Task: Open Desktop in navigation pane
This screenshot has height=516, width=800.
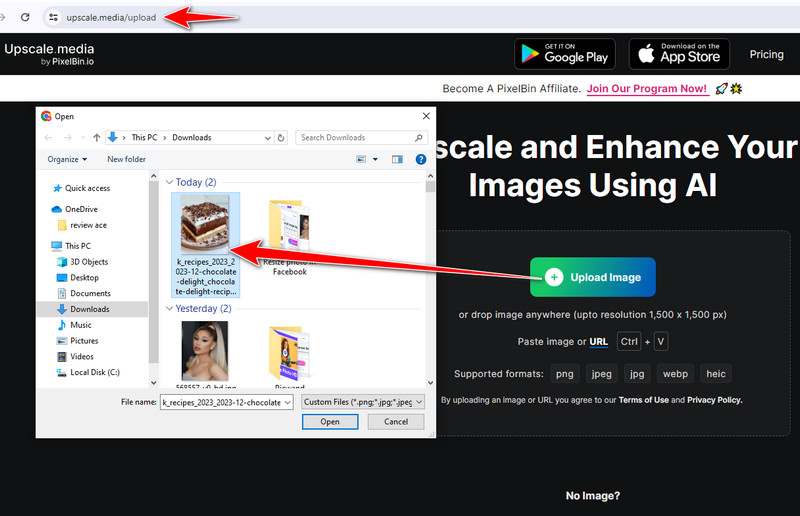Action: 78,277
